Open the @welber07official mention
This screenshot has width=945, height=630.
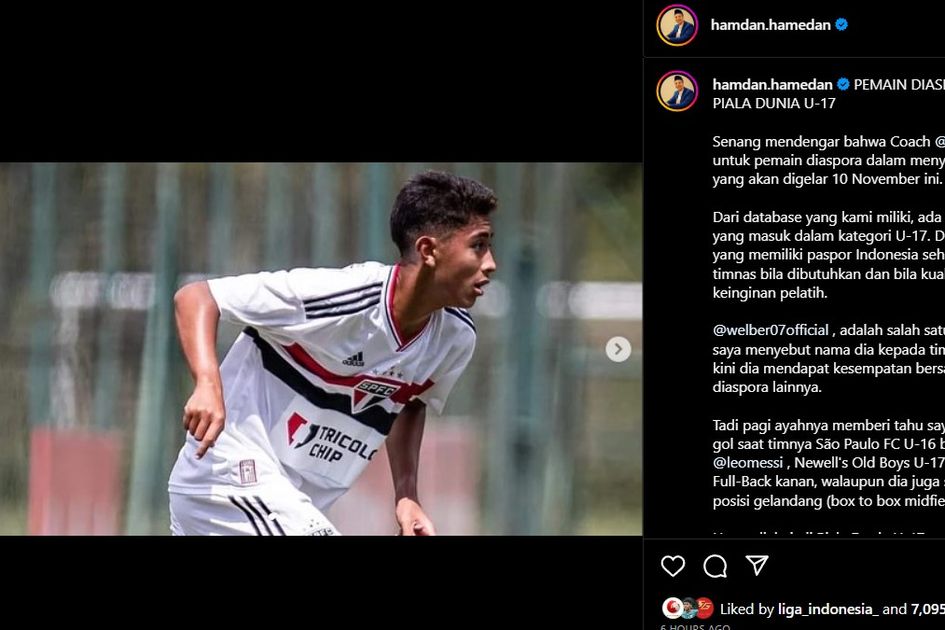coord(771,330)
